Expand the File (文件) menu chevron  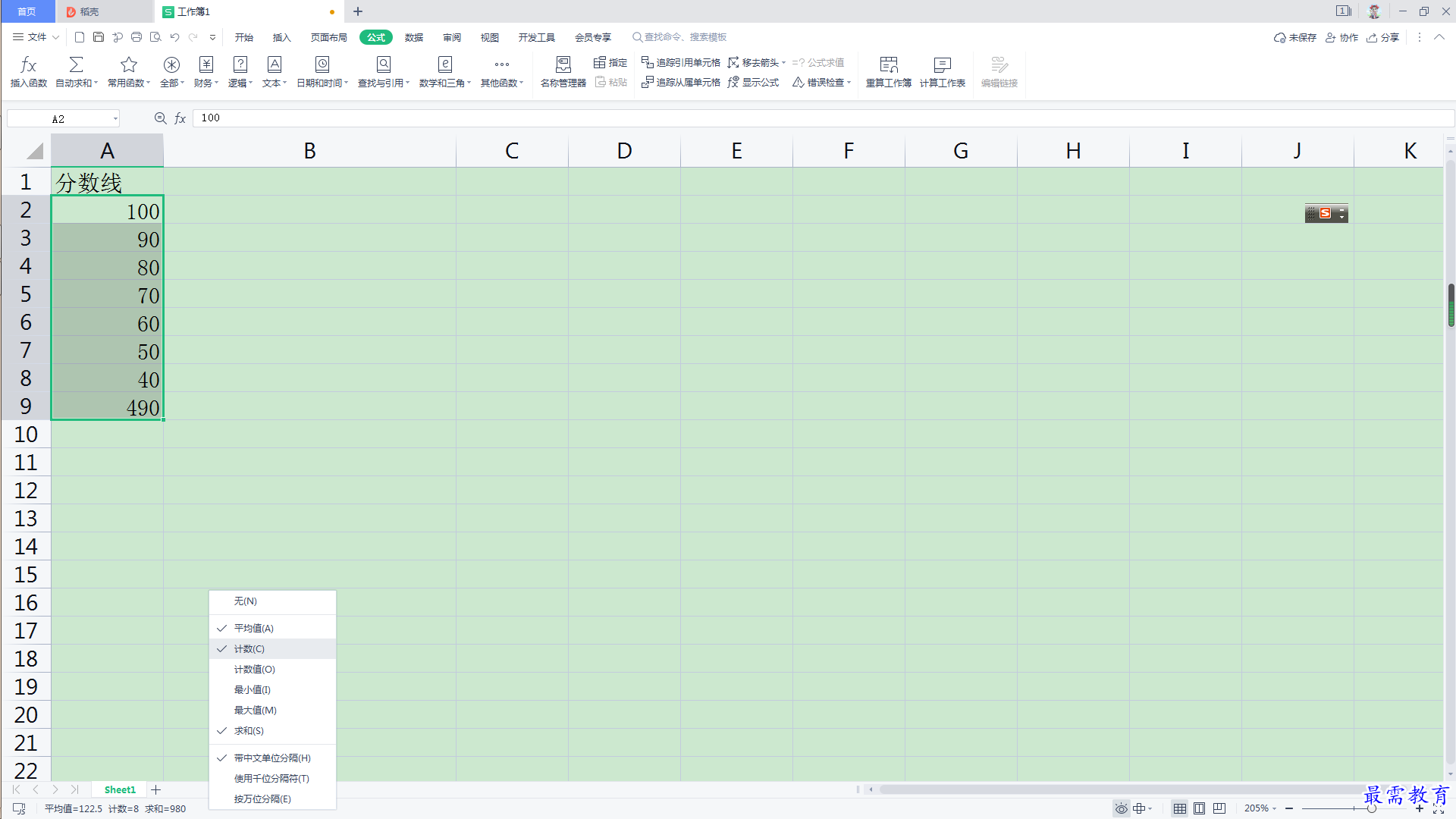click(55, 37)
